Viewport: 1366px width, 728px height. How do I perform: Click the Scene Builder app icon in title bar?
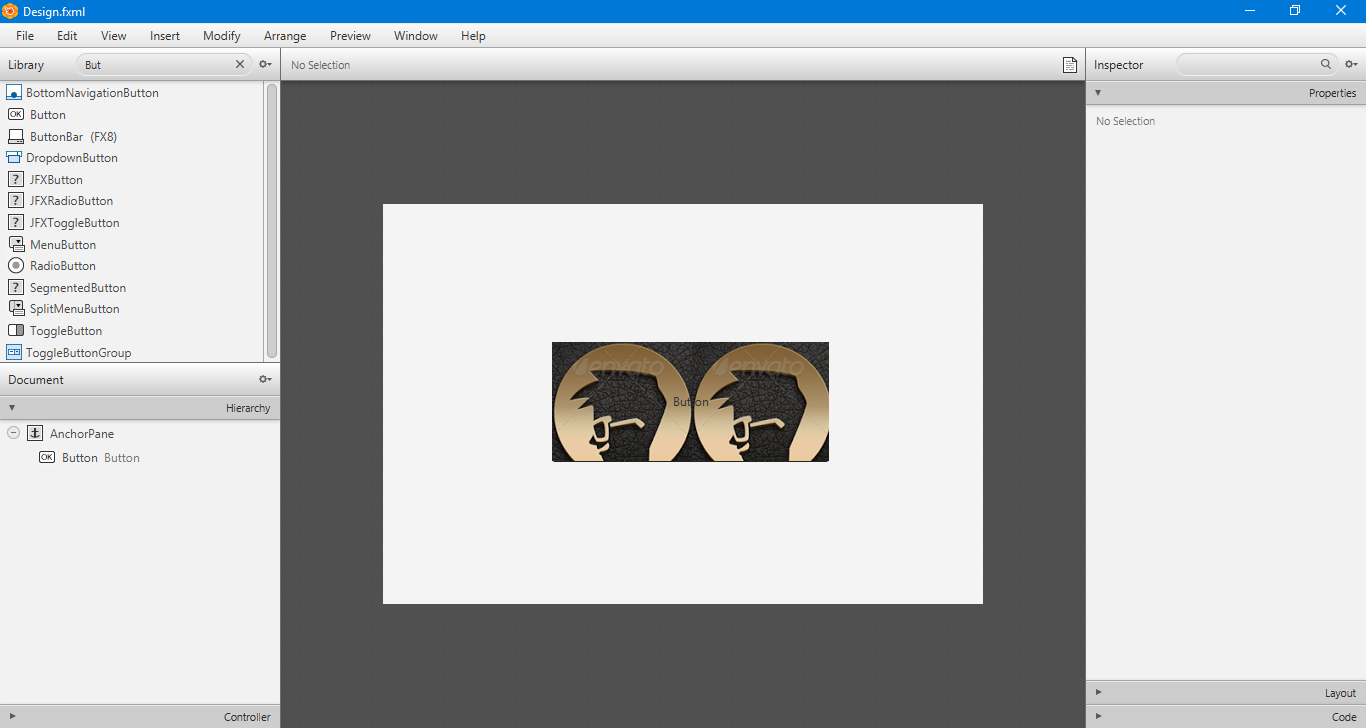point(10,11)
